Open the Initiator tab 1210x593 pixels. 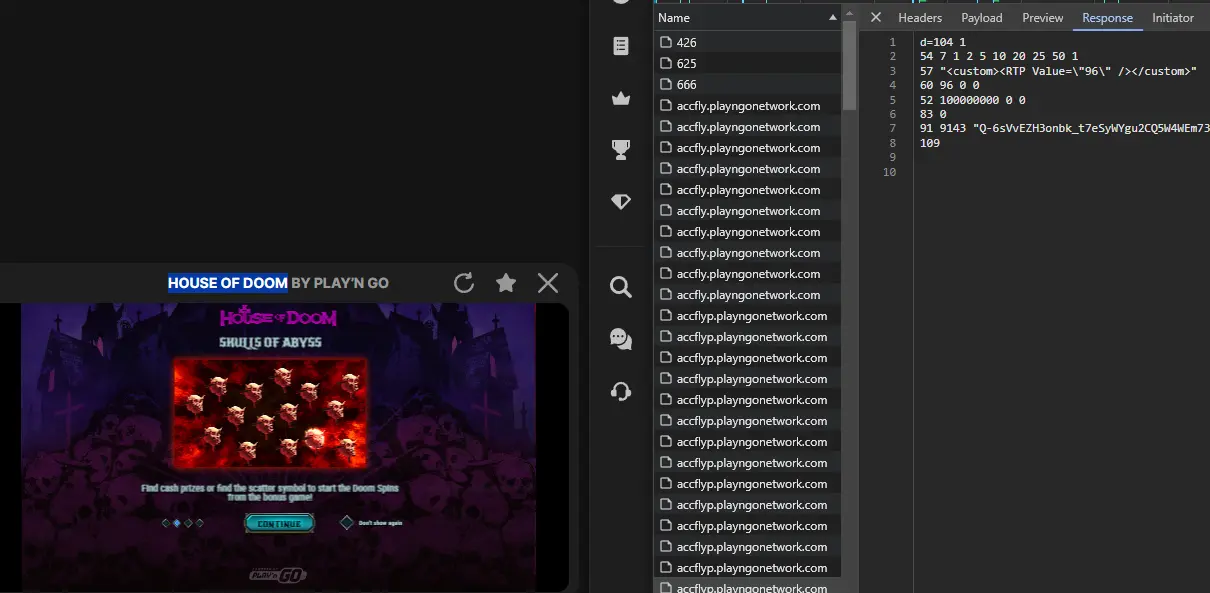(x=1173, y=18)
